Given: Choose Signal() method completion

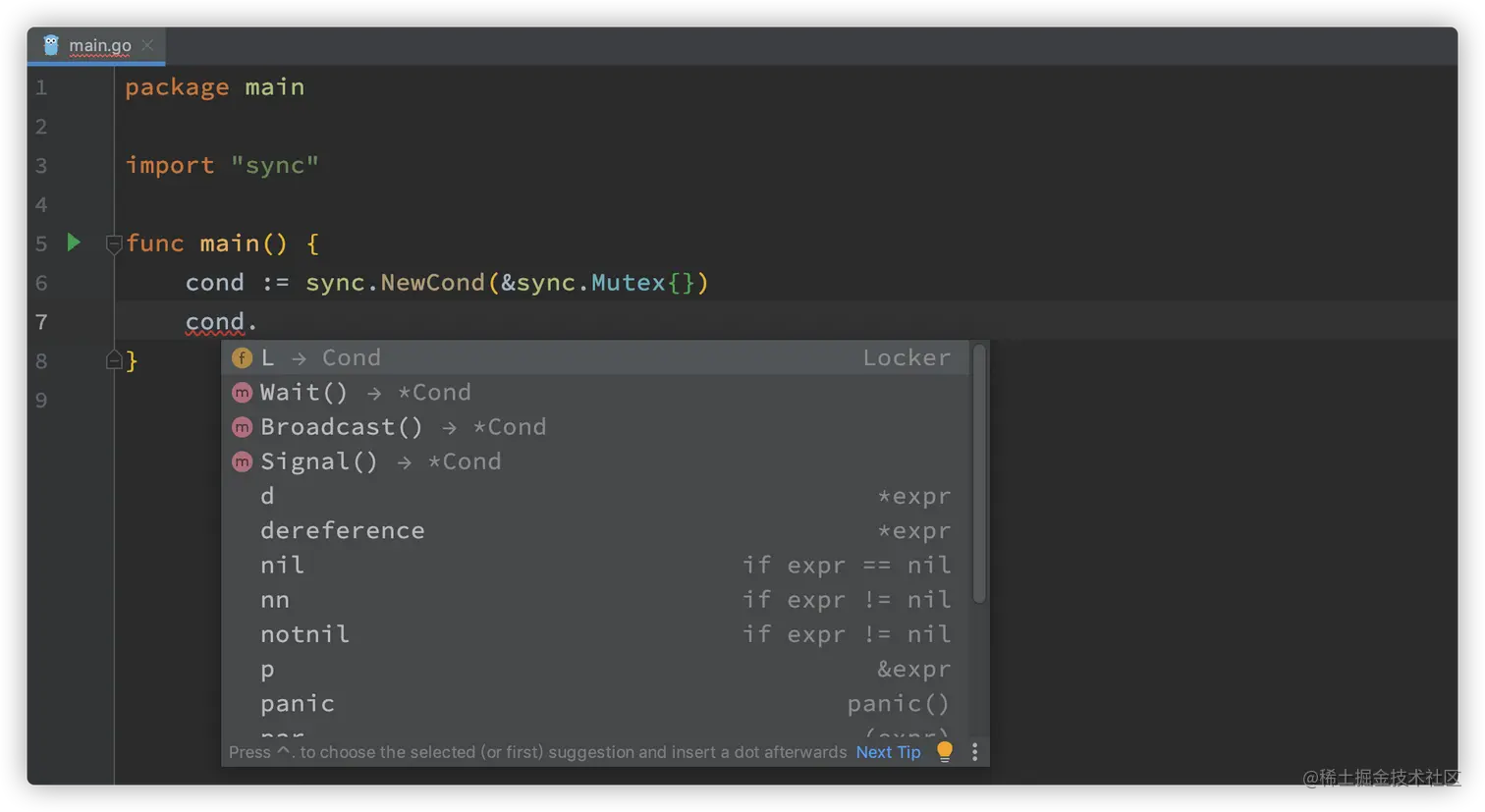Looking at the screenshot, I should [x=595, y=460].
